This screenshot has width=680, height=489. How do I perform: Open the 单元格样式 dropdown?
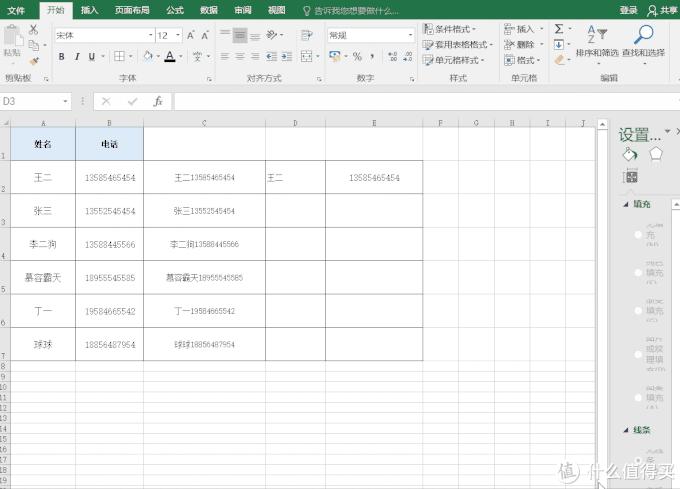tap(454, 60)
